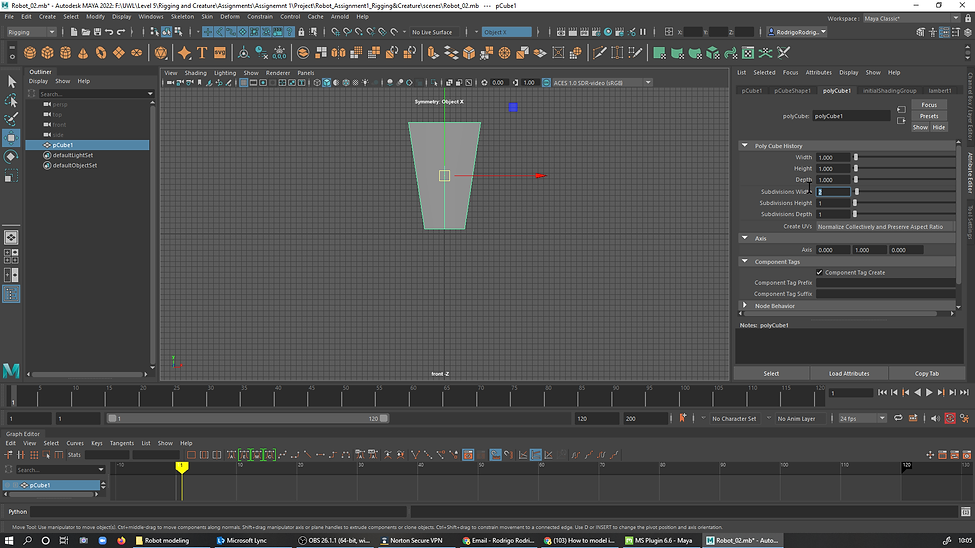Select the Paint Selection tool

11,119
